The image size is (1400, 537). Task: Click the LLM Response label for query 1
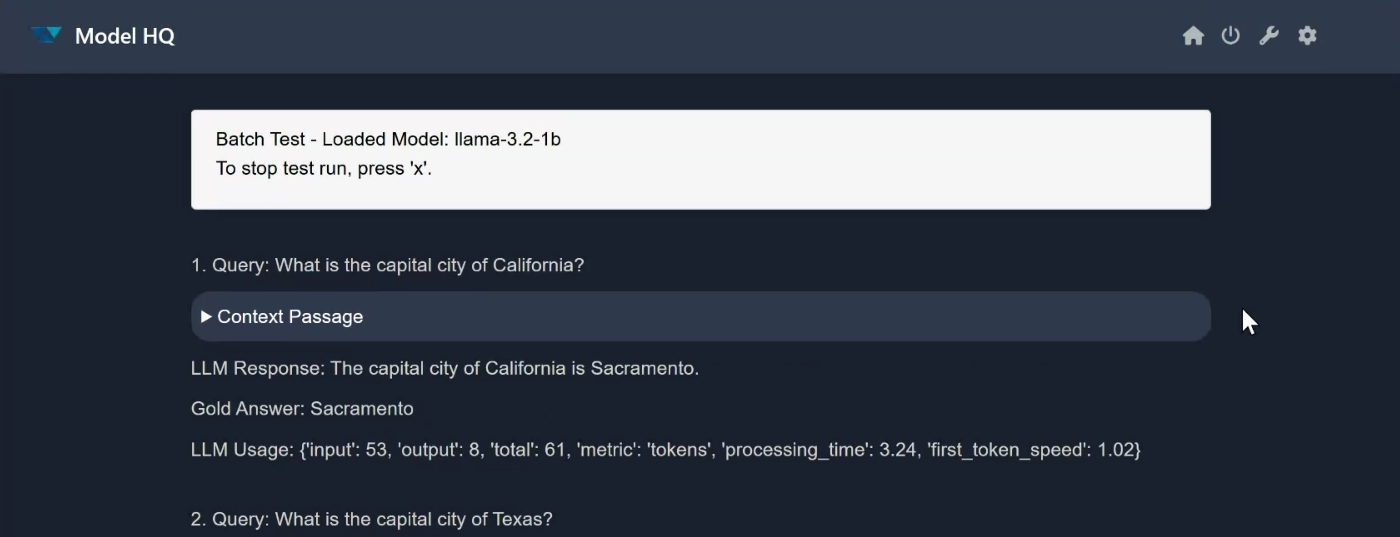257,368
